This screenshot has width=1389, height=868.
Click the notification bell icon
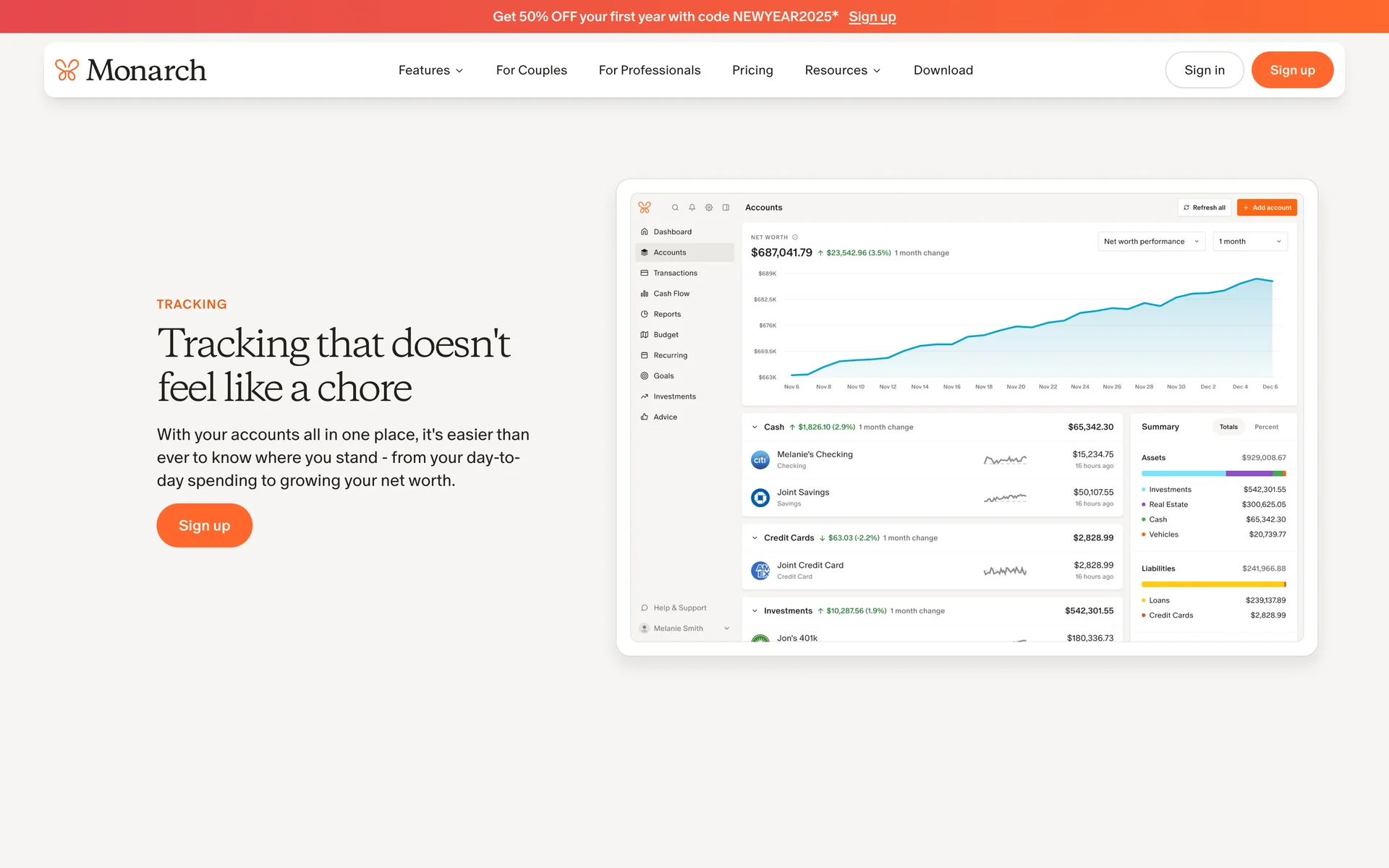click(692, 208)
